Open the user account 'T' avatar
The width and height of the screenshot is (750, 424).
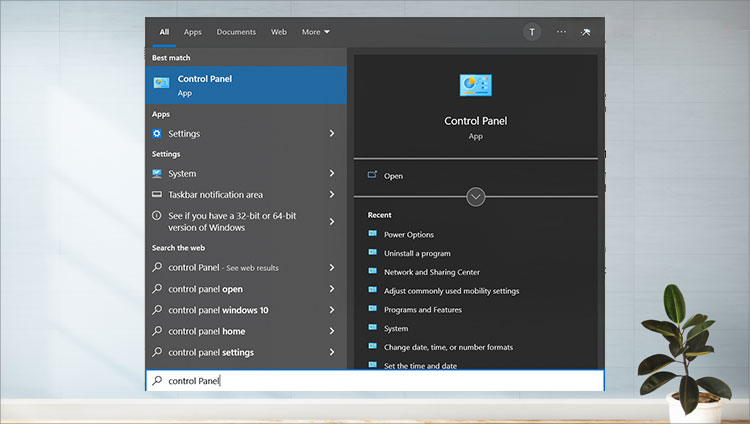(531, 32)
